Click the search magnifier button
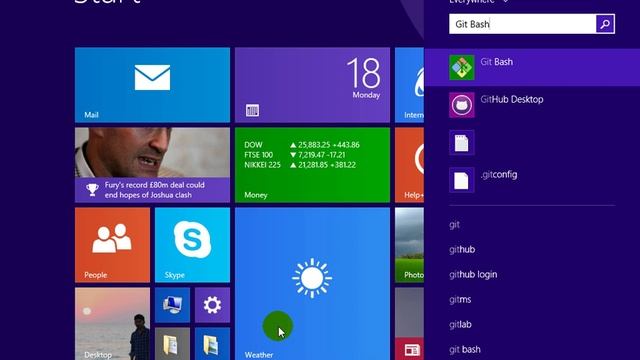Screen dimensions: 640x360 (x=605, y=24)
